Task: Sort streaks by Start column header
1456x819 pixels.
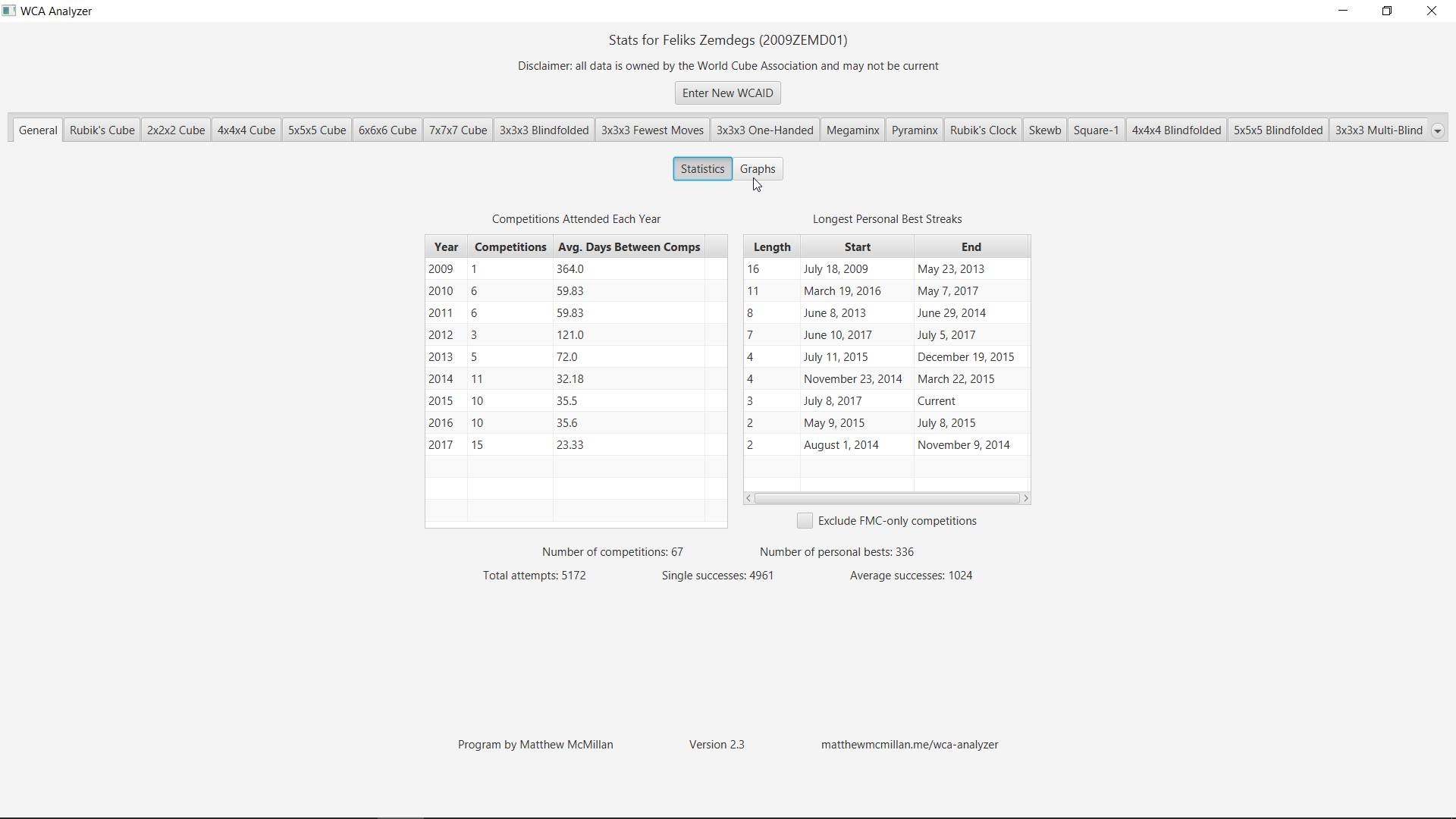Action: pos(858,247)
